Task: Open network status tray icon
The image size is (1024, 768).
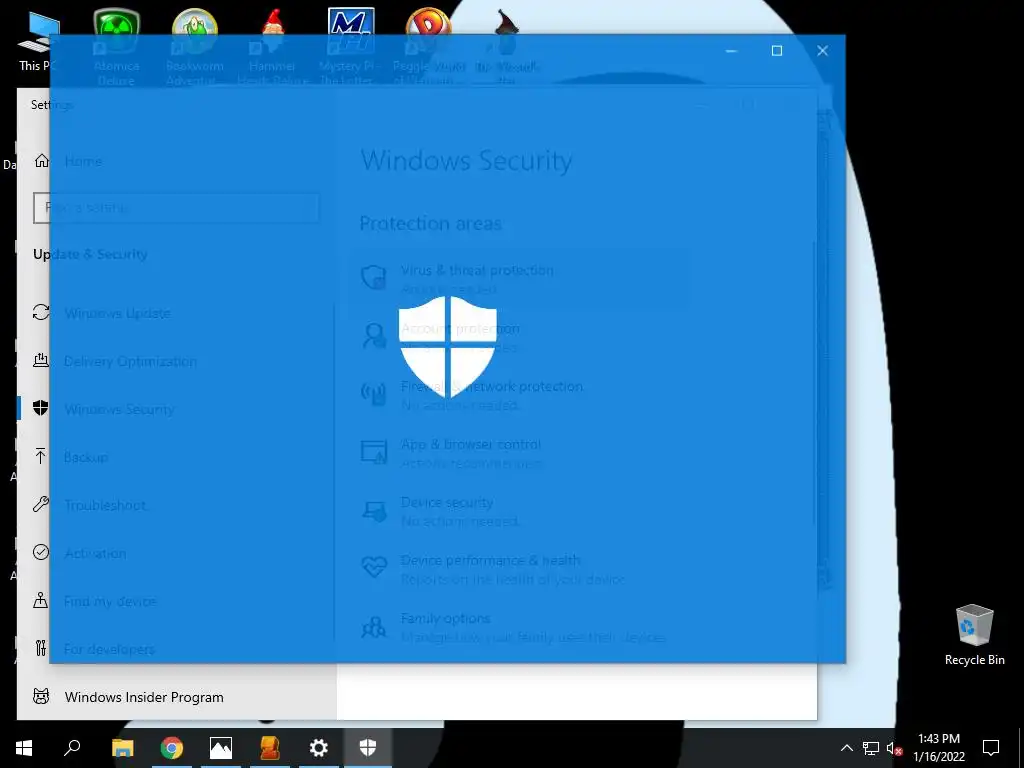Action: pyautogui.click(x=871, y=748)
